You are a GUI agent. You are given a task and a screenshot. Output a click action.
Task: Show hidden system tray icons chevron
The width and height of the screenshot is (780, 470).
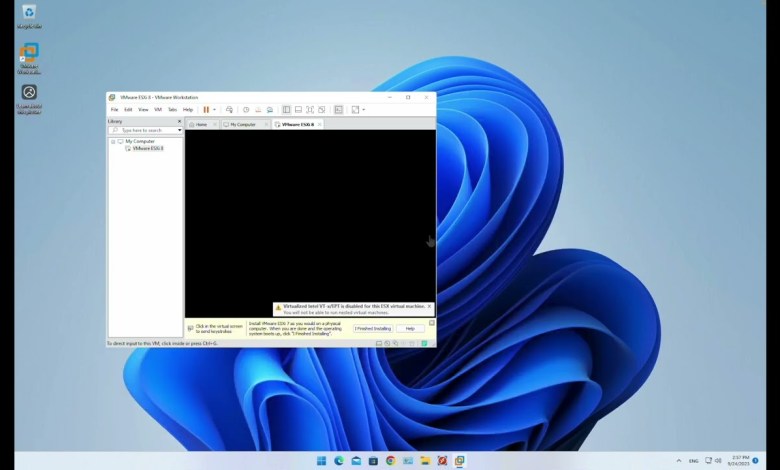679,461
